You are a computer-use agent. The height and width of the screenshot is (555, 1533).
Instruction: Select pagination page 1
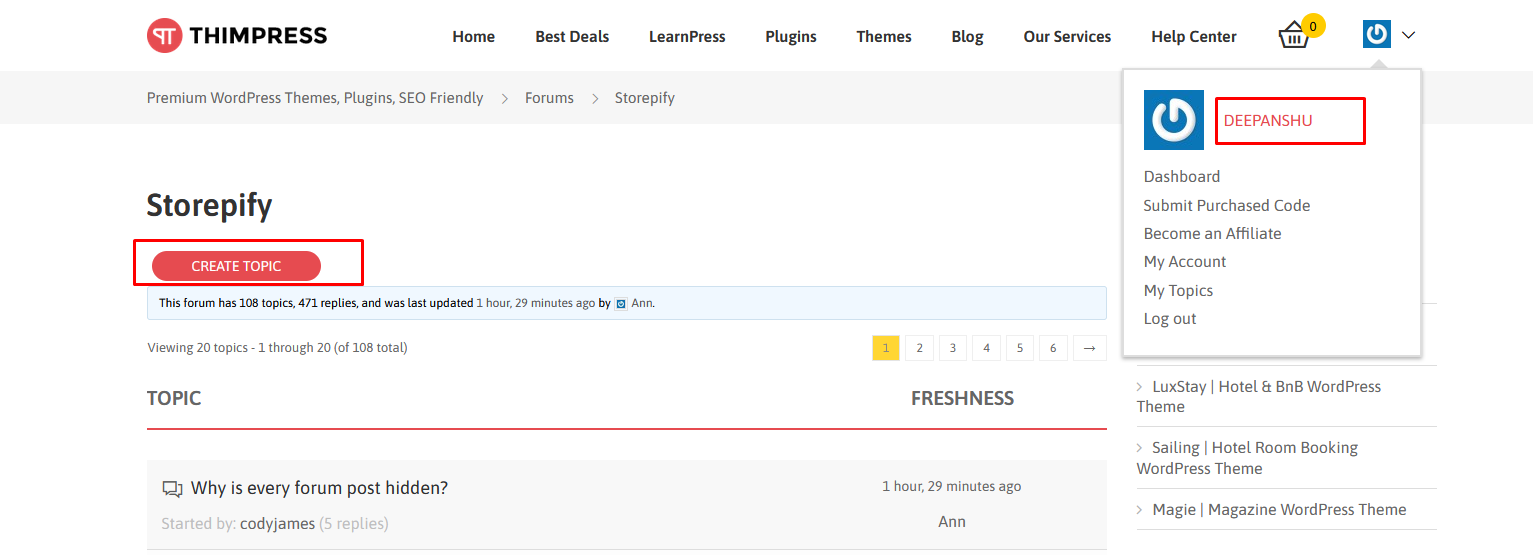tap(885, 348)
